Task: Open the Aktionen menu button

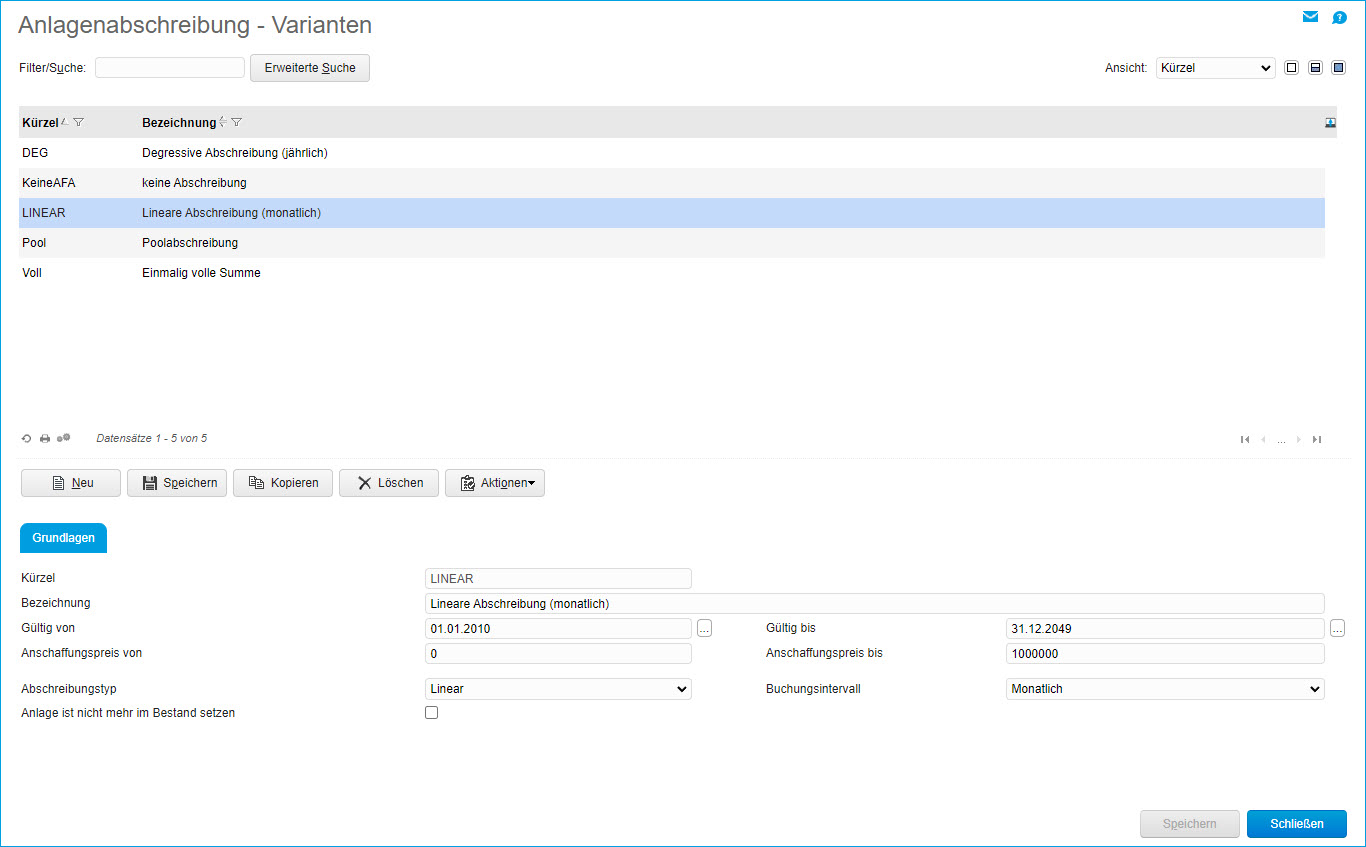Action: [495, 483]
